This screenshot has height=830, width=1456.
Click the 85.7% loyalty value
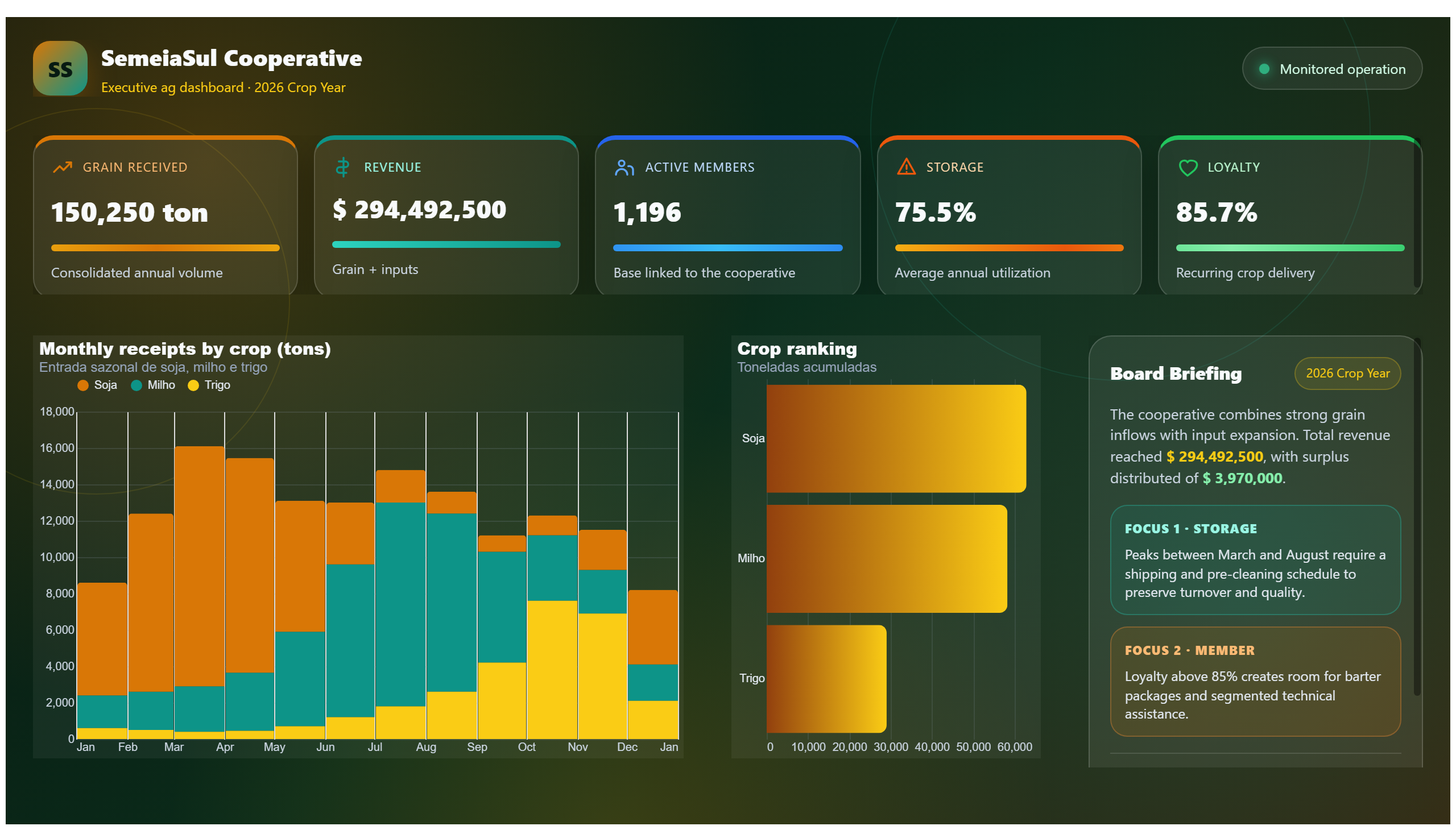[1216, 212]
